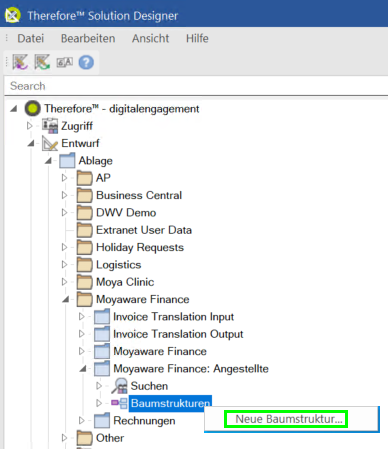388x449 pixels.
Task: Click the DWV Demo folder icon
Action: (85, 213)
